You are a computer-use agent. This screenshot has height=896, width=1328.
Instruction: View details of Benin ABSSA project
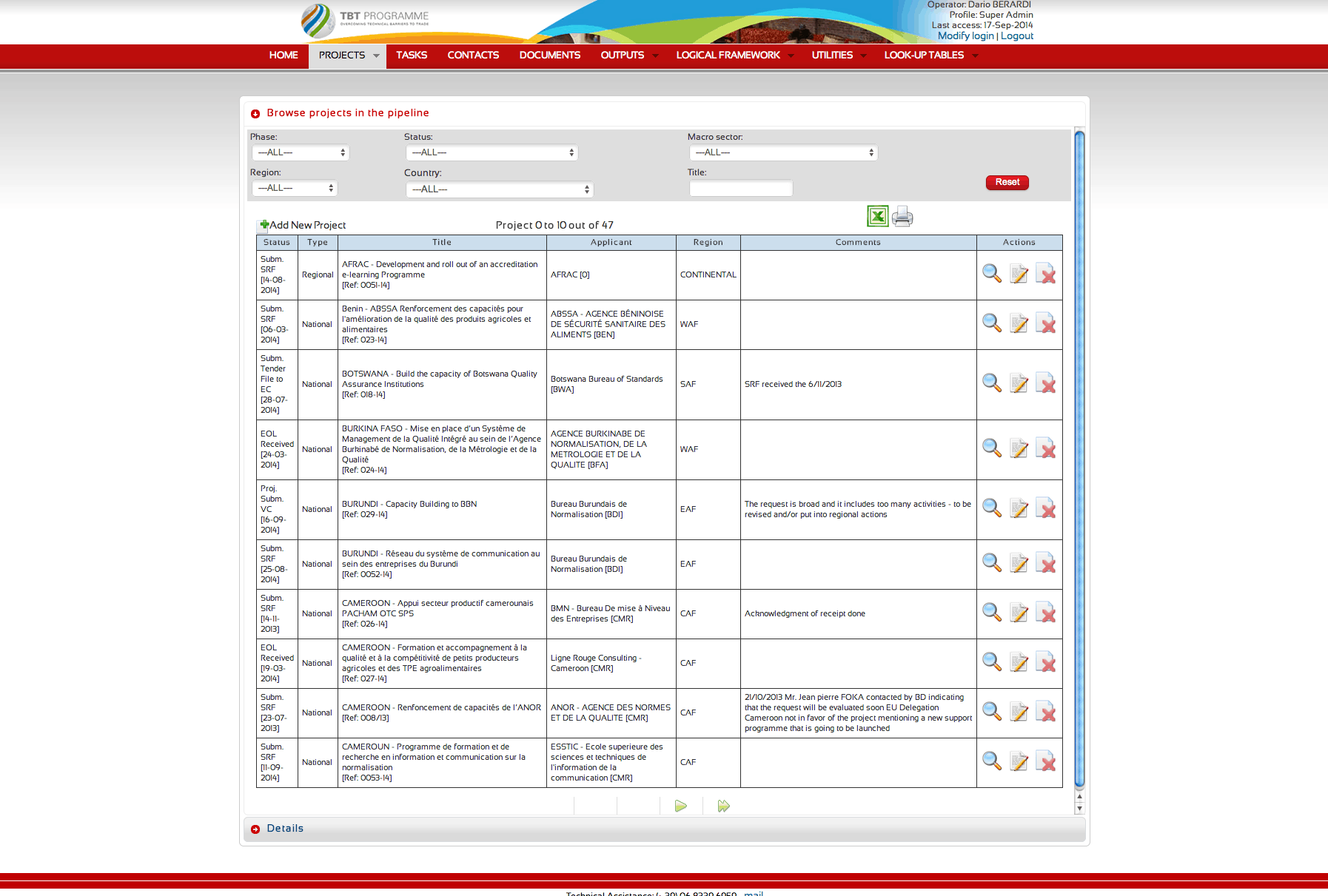pyautogui.click(x=992, y=323)
